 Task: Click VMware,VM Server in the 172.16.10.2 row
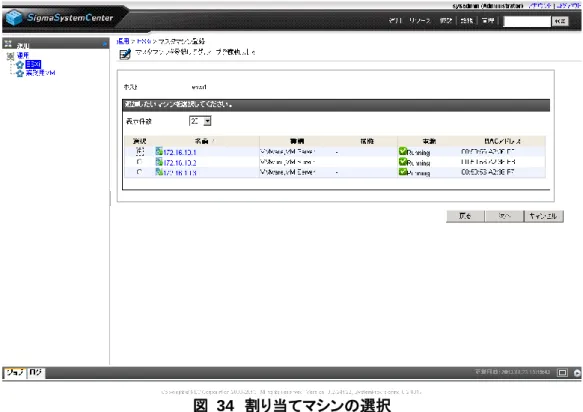(x=287, y=162)
